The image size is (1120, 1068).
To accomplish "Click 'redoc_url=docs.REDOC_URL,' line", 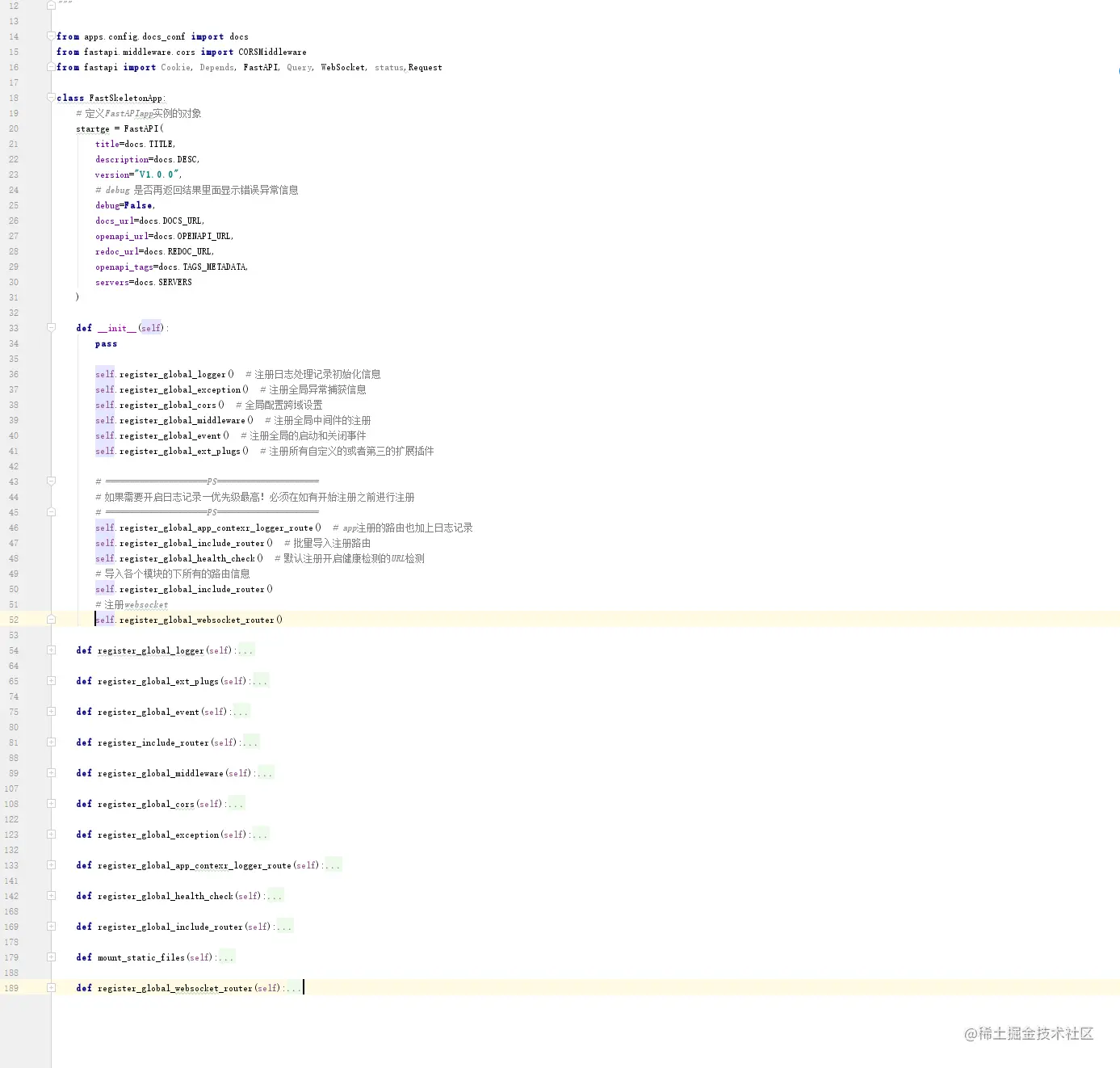I will tap(154, 251).
